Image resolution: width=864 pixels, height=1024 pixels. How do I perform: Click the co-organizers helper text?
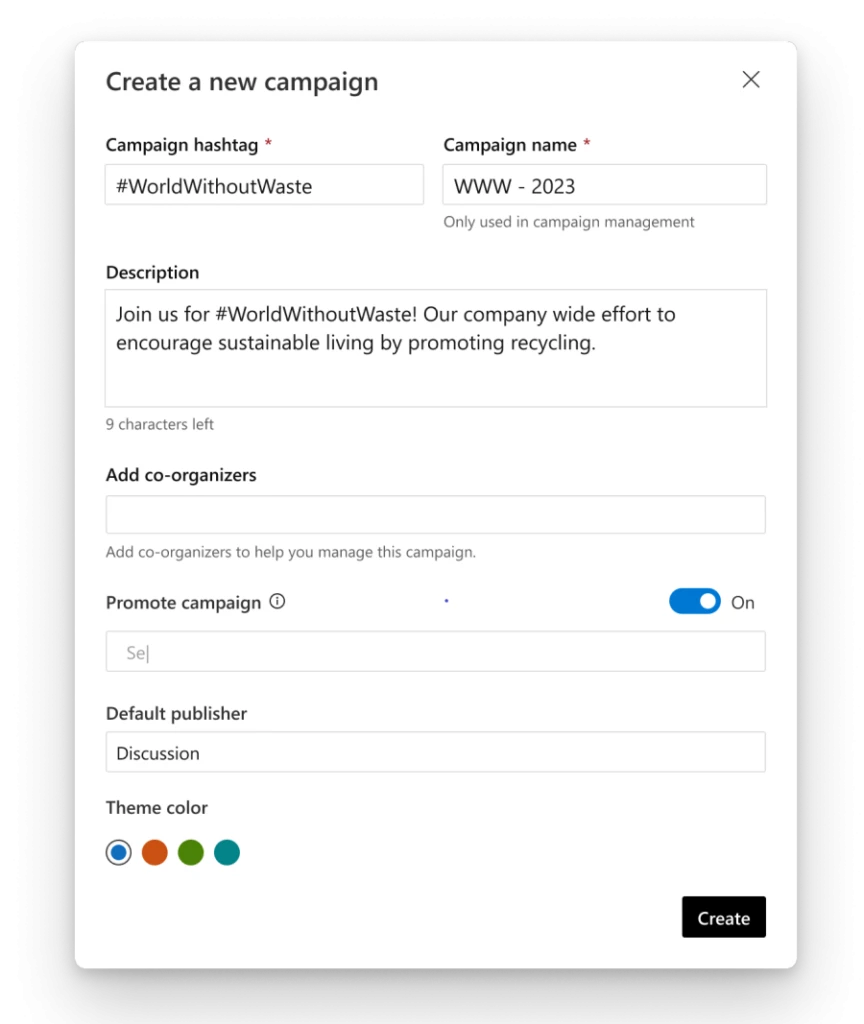click(x=290, y=552)
